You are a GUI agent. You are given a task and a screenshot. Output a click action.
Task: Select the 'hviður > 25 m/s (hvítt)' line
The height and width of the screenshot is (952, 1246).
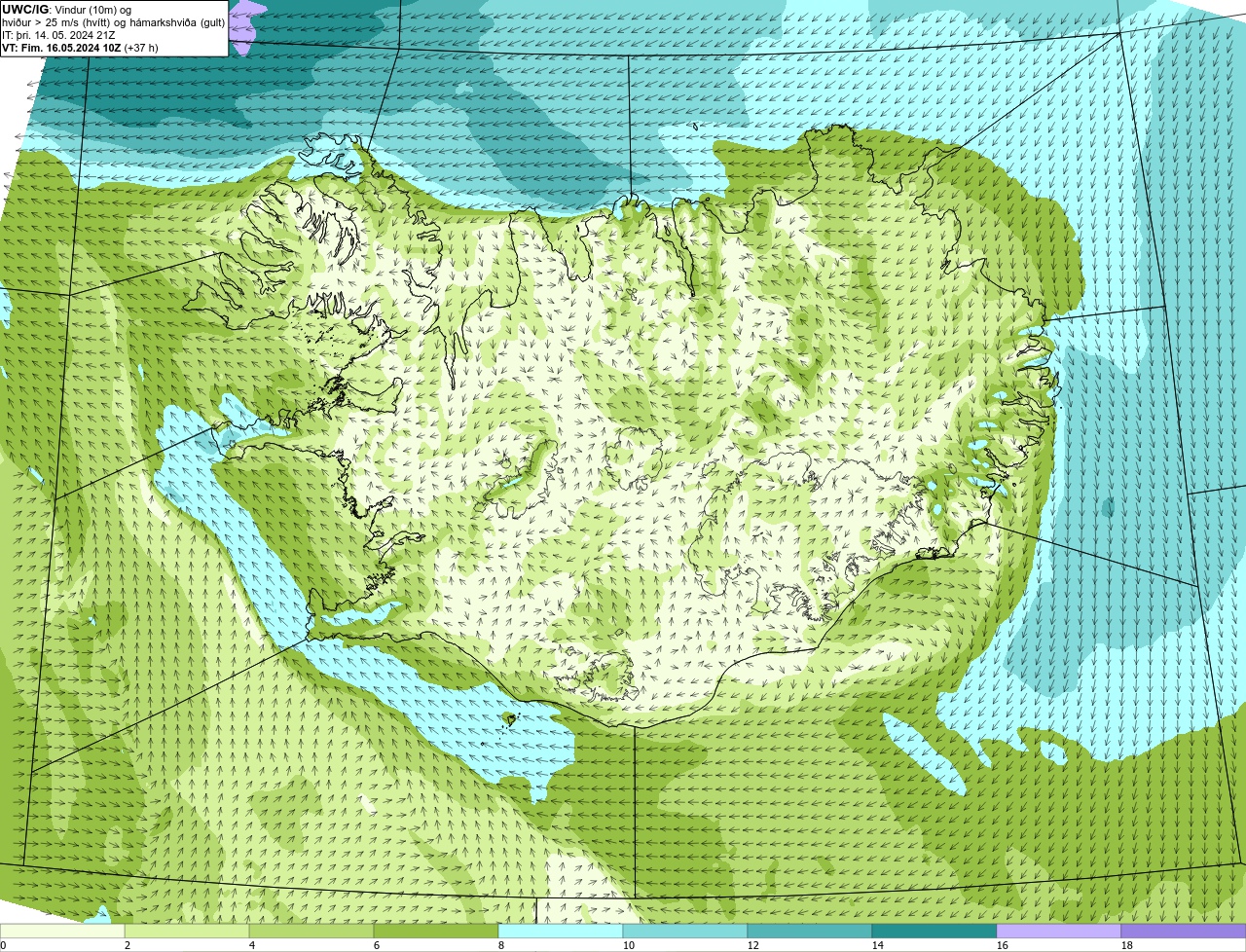pos(114,22)
